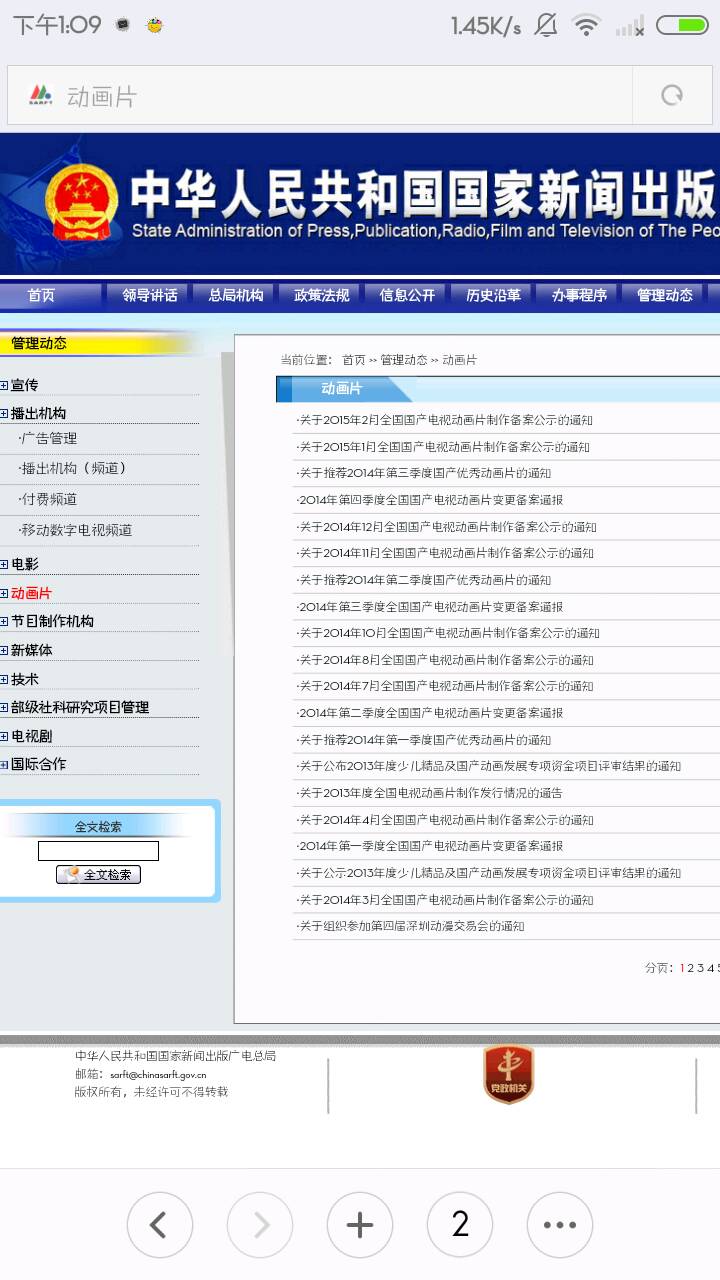Go to 首页 in the navigation bar
The width and height of the screenshot is (720, 1280).
(x=41, y=295)
